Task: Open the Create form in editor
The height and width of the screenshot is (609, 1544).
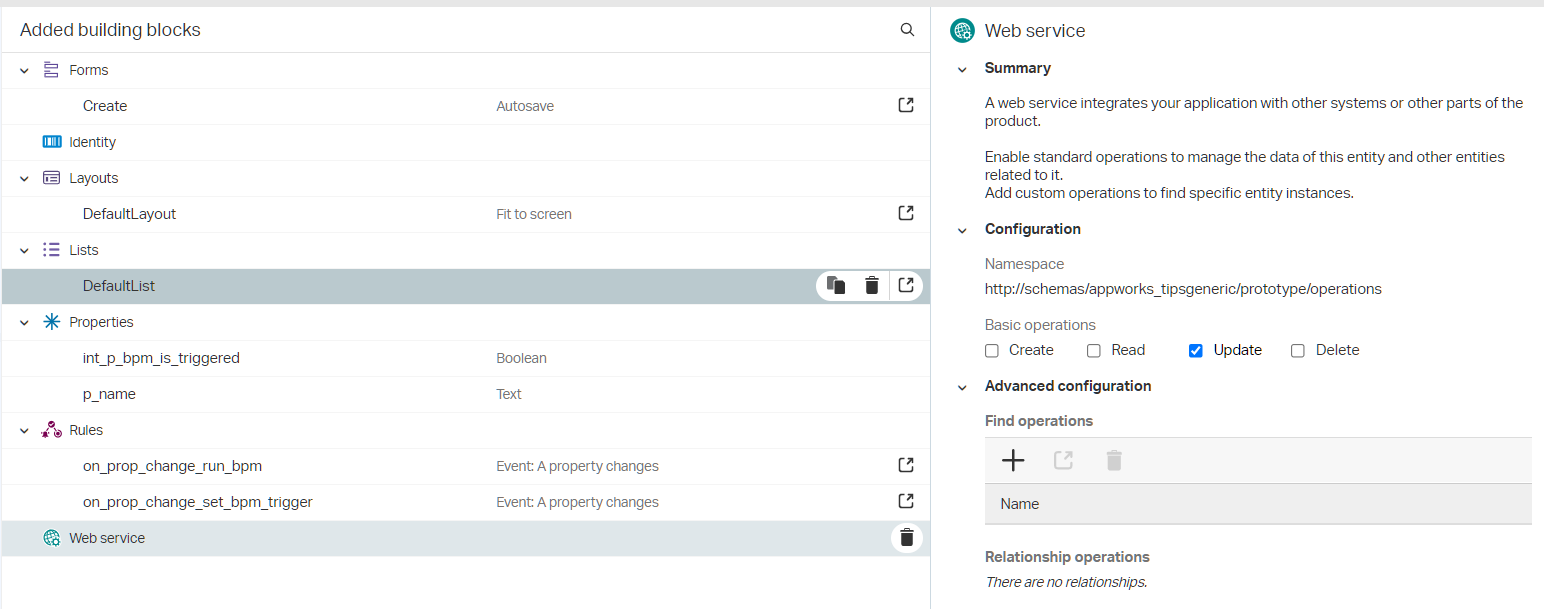Action: click(906, 105)
